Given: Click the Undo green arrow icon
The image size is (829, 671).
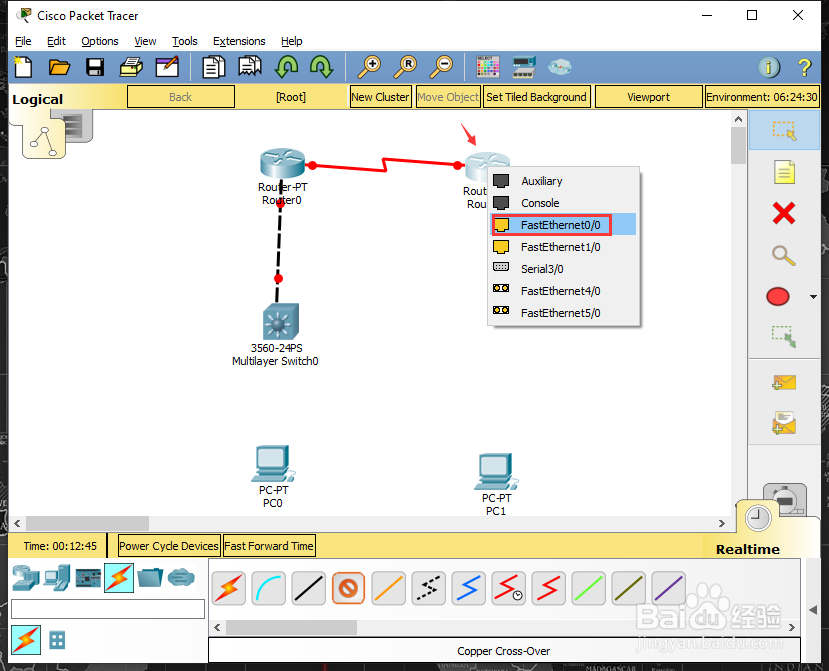Looking at the screenshot, I should 286,67.
